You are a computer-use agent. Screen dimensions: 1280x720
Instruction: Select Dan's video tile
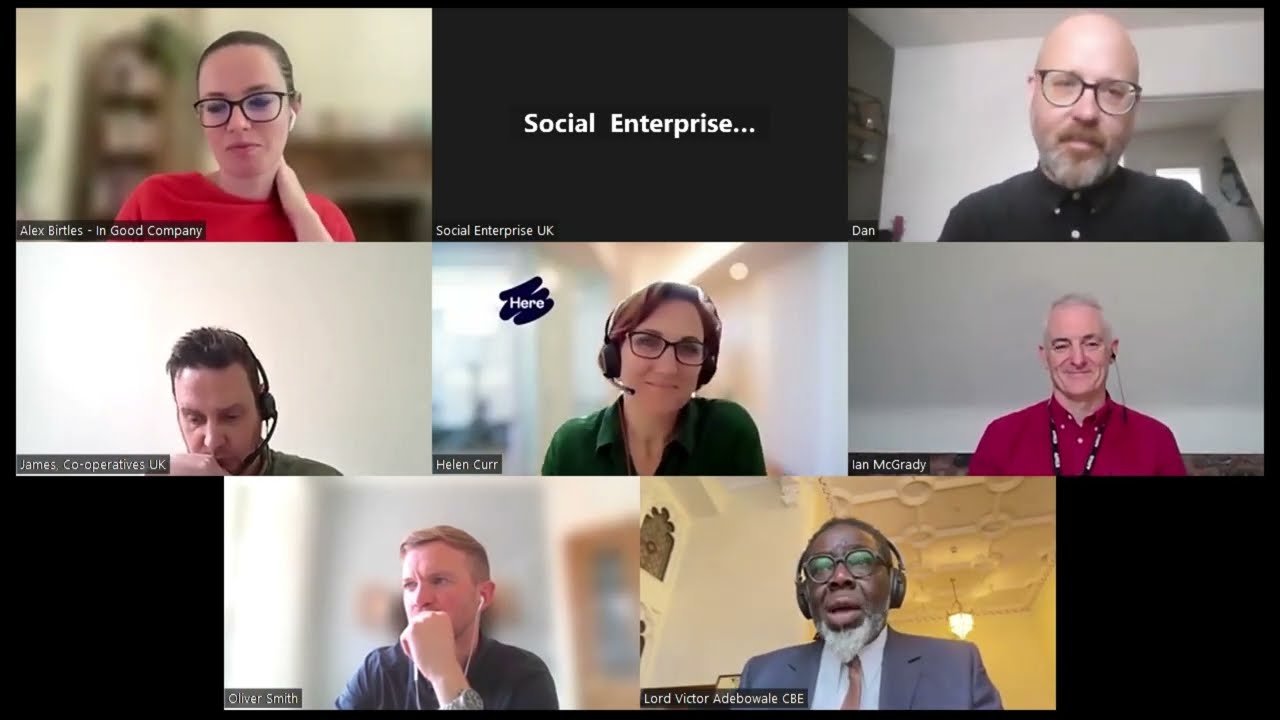point(1056,125)
